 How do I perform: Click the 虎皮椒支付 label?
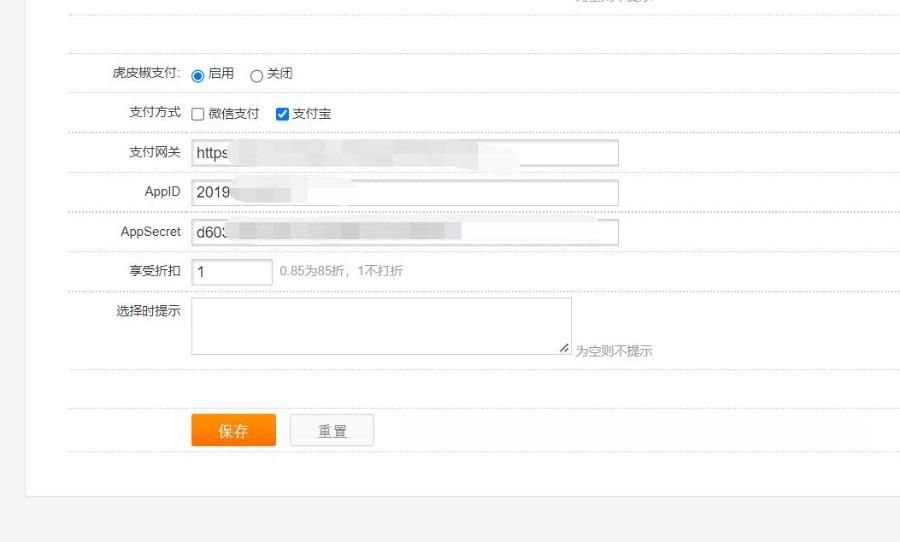point(146,73)
